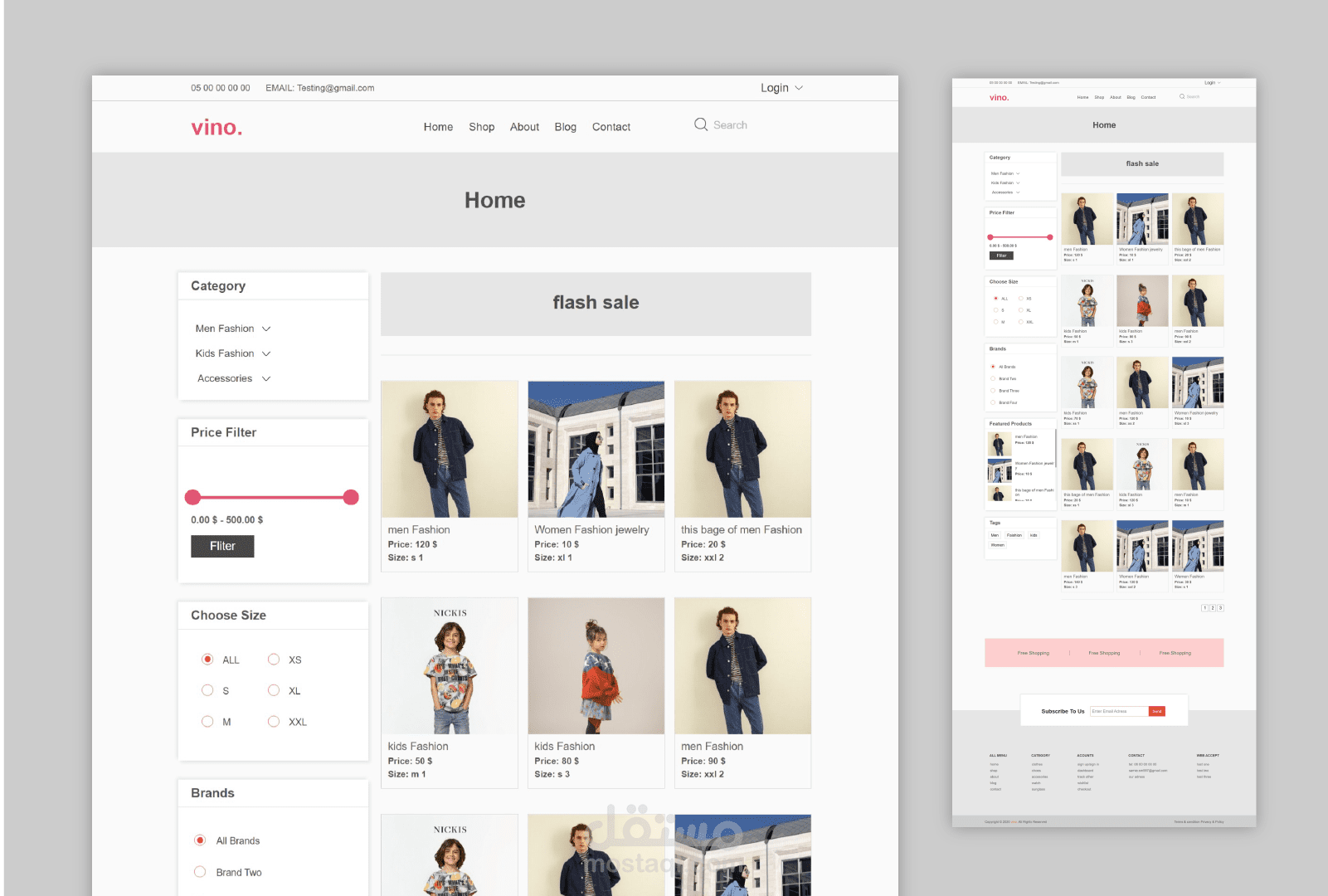Open the Women Fashion jewelry product image, large page
The image size is (1328, 896).
point(596,450)
